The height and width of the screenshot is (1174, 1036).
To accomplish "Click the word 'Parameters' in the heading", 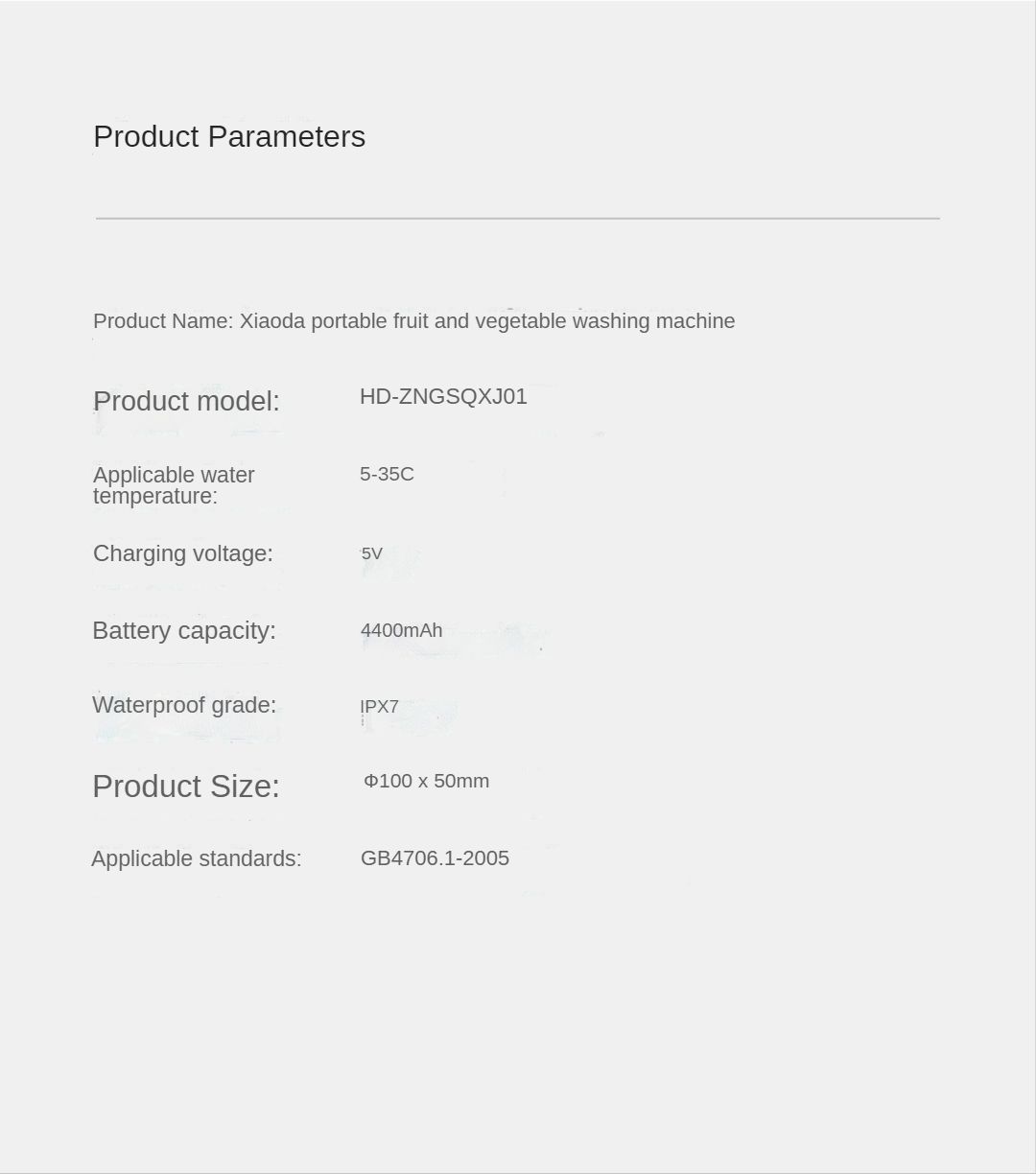I will (286, 136).
